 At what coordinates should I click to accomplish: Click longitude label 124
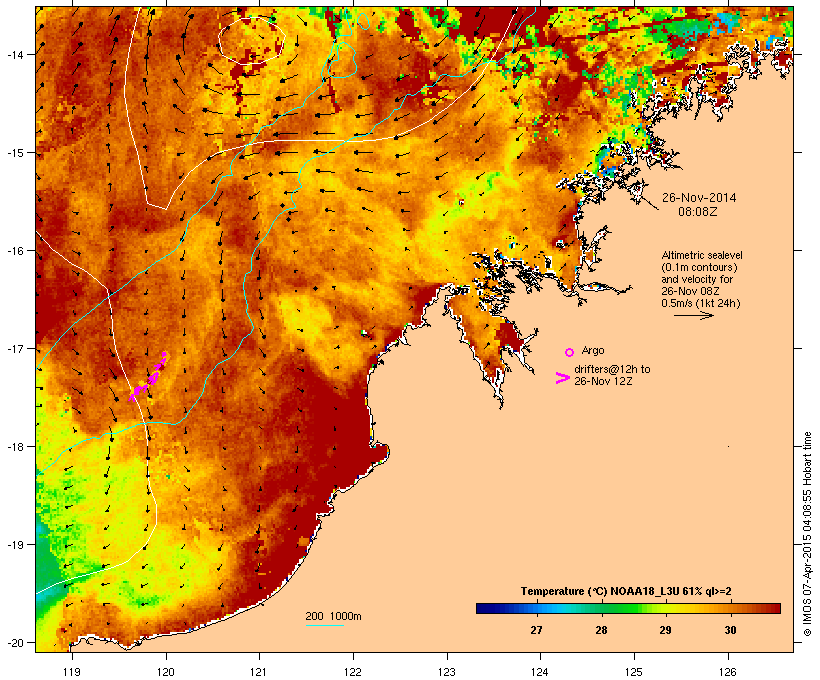coord(540,672)
